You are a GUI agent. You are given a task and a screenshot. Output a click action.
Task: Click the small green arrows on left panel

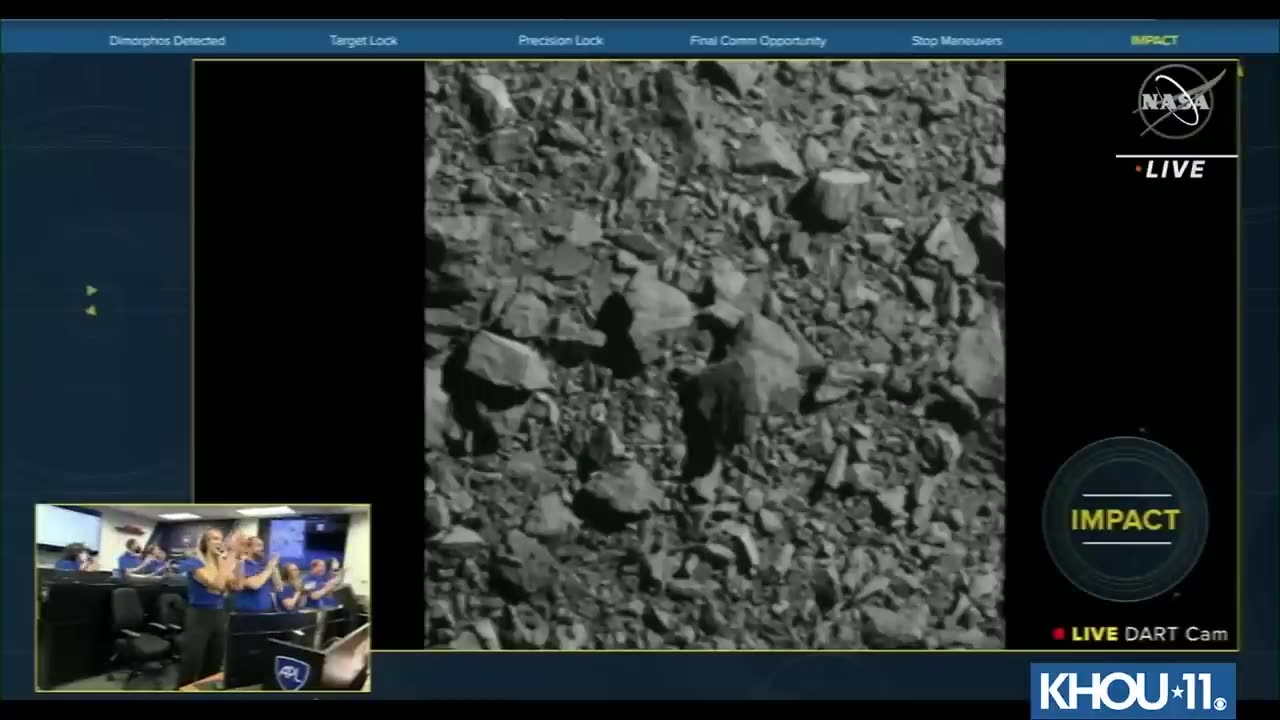[91, 300]
